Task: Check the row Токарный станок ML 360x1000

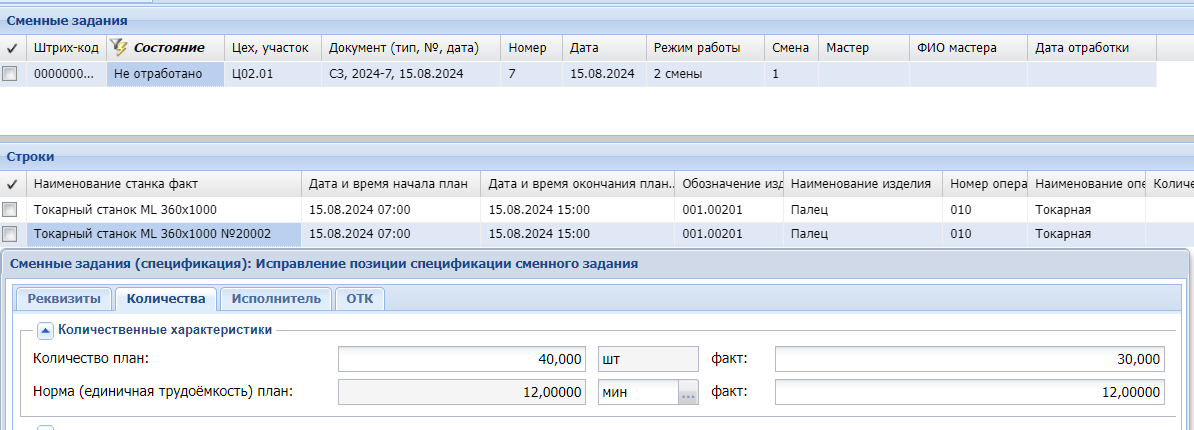Action: 10,210
